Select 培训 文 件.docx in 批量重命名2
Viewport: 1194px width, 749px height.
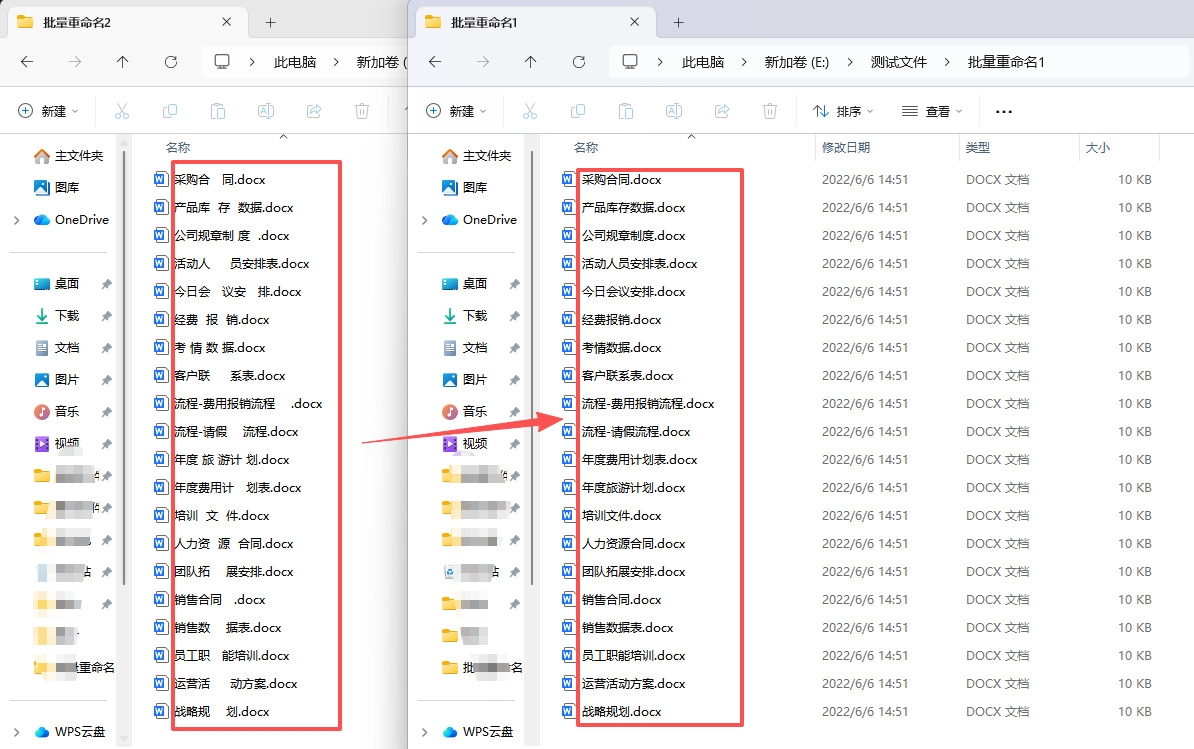(222, 516)
